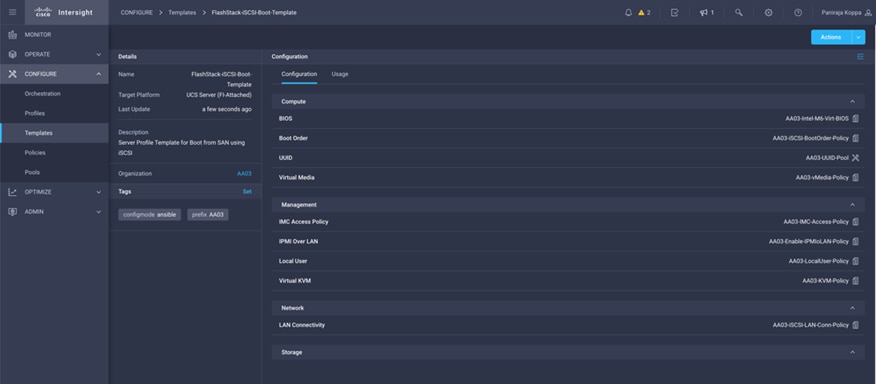Switch to the Usage tab
Image resolution: width=876 pixels, height=384 pixels.
[340, 74]
